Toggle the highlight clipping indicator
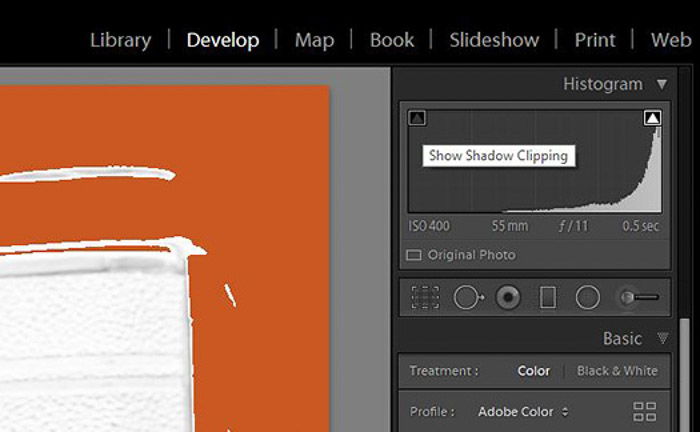The image size is (700, 432). point(652,118)
